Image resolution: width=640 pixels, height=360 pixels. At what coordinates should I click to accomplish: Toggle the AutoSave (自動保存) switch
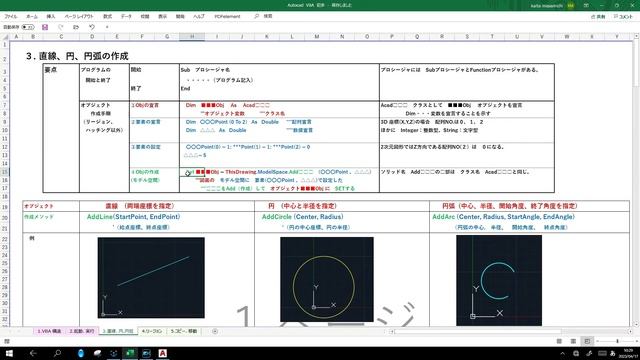pos(28,27)
